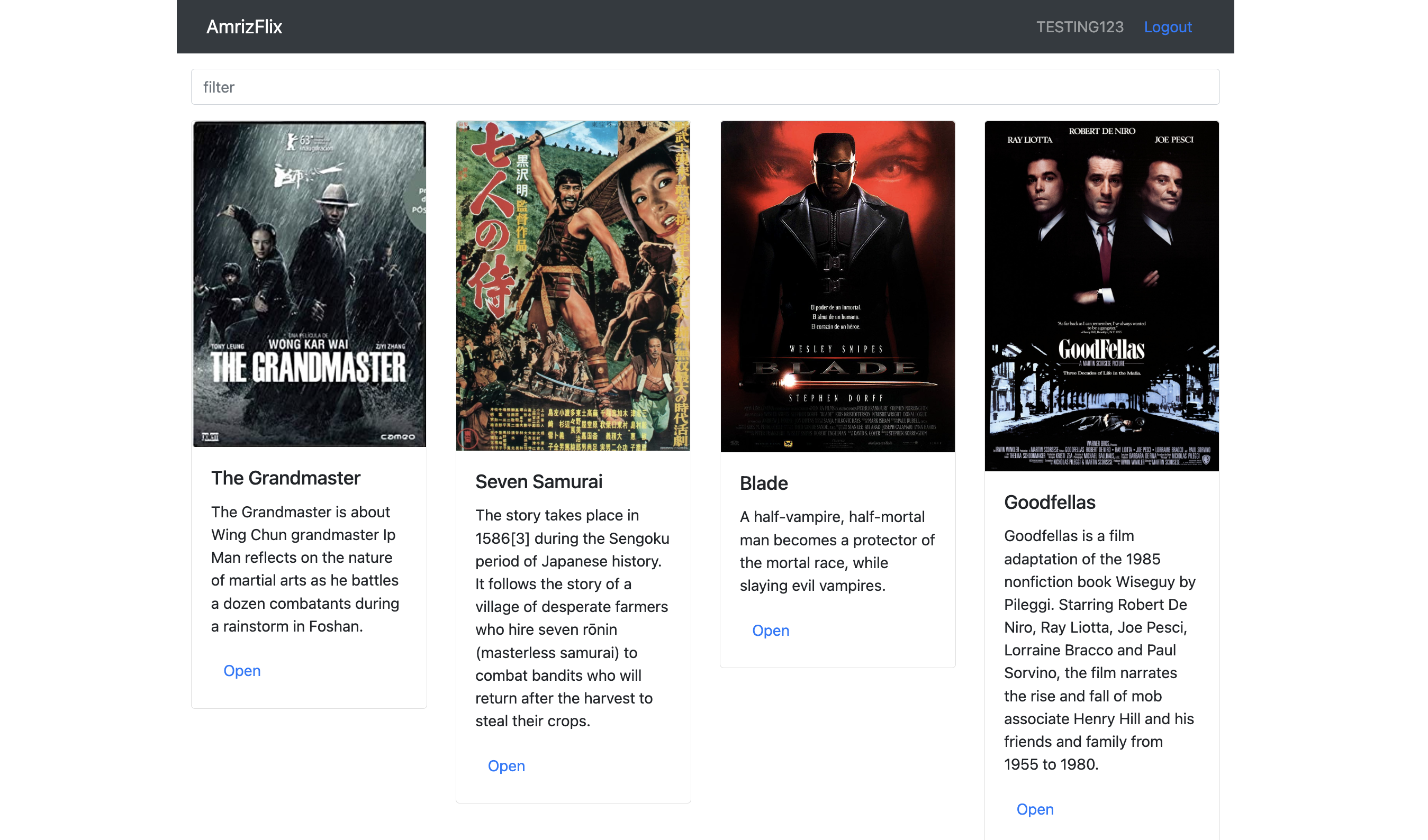
Task: Open The Grandmaster movie card
Action: click(x=242, y=671)
